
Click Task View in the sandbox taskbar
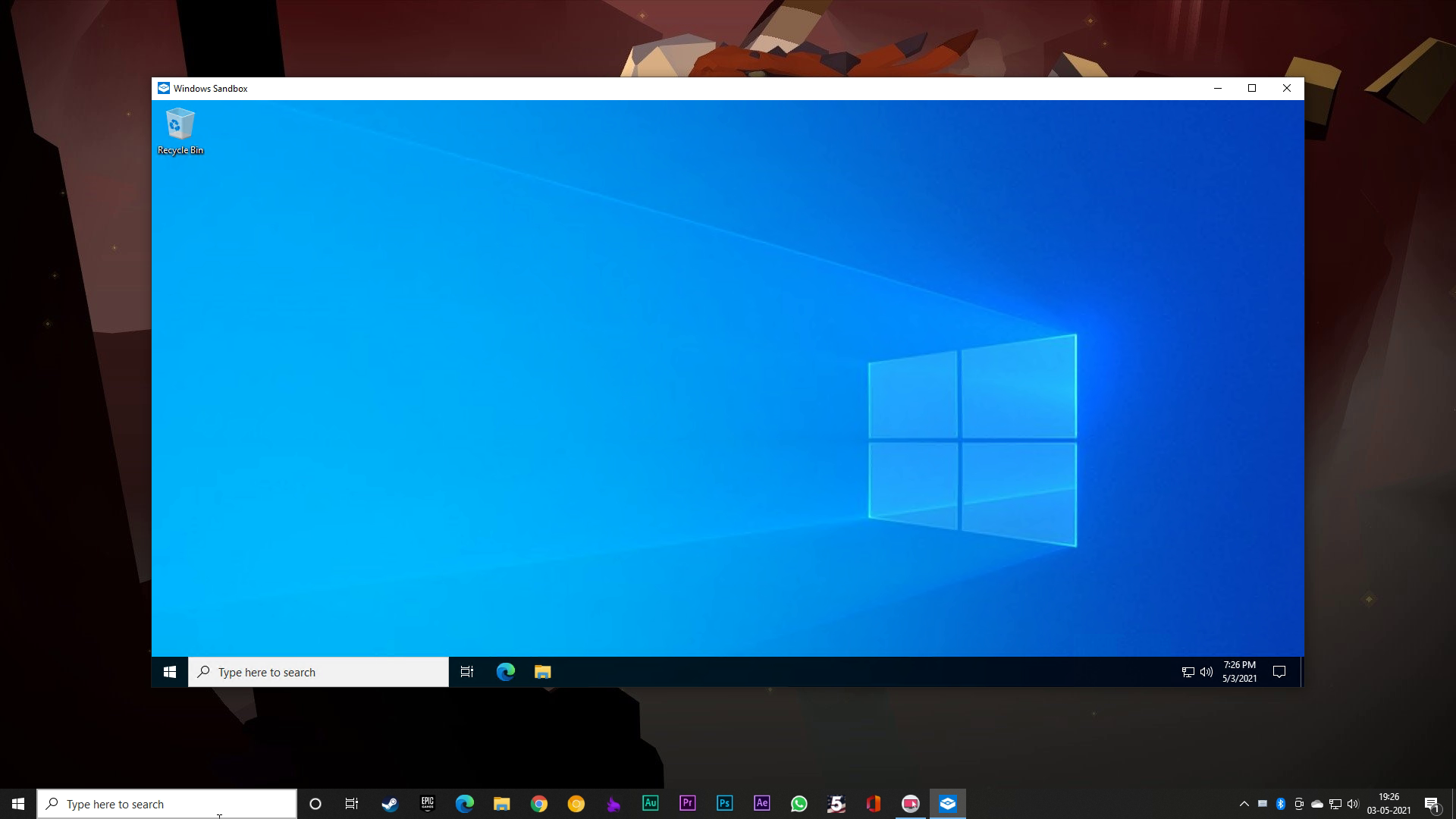click(x=466, y=672)
